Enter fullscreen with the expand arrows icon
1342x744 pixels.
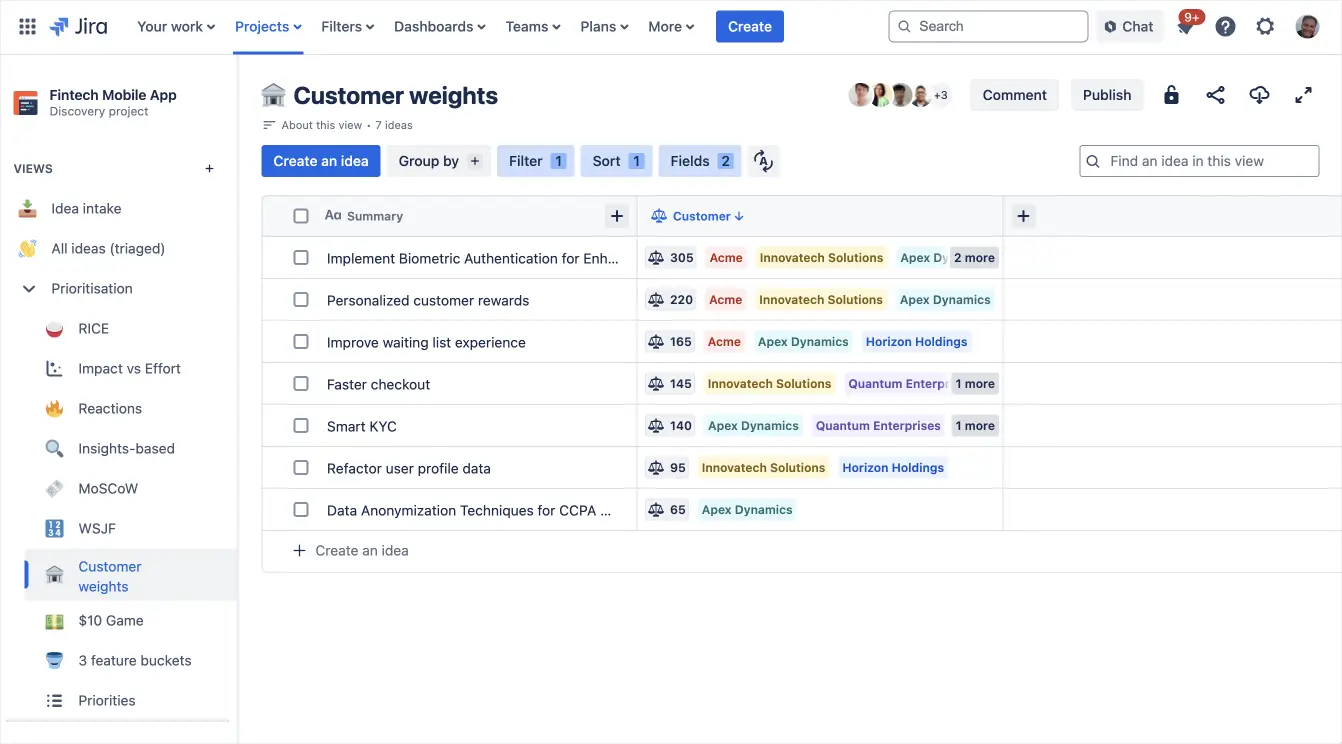tap(1303, 95)
